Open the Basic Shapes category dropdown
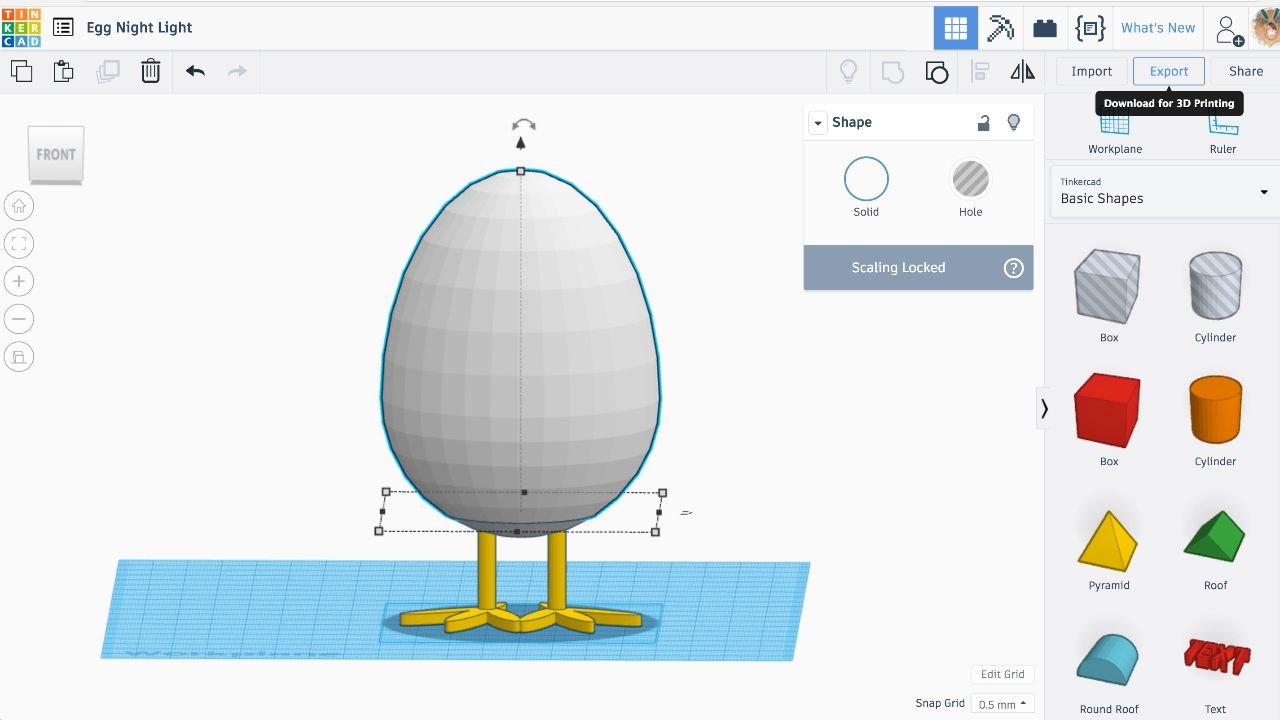 pyautogui.click(x=1164, y=191)
